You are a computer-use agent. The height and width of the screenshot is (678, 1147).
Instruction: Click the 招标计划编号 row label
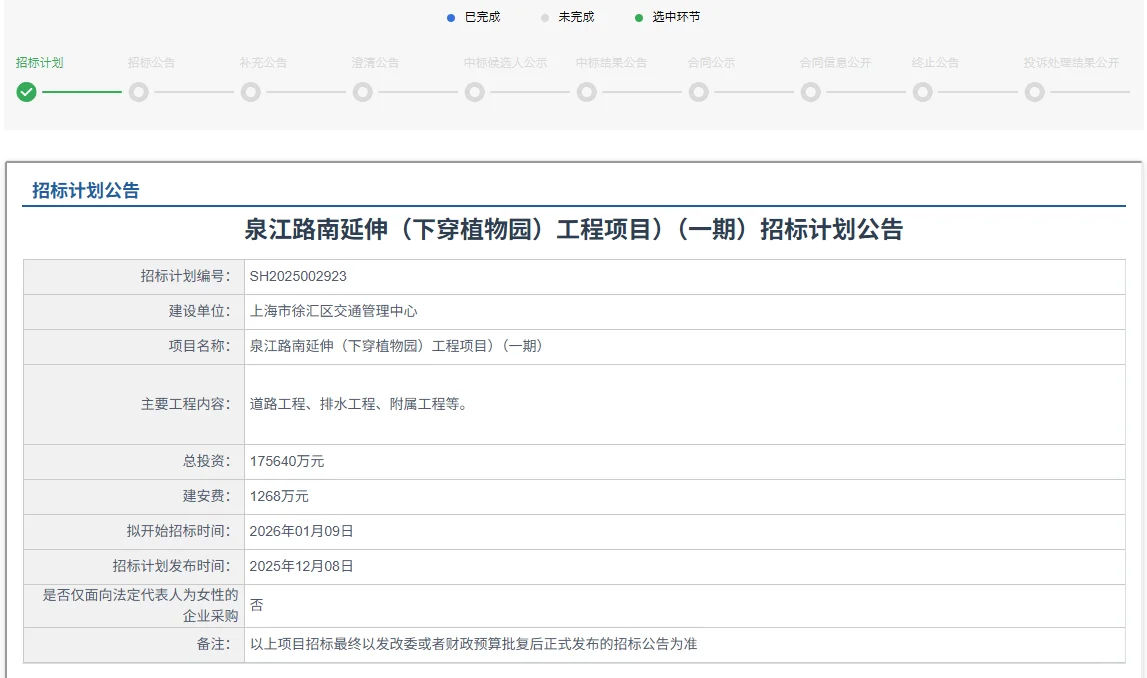[x=185, y=276]
